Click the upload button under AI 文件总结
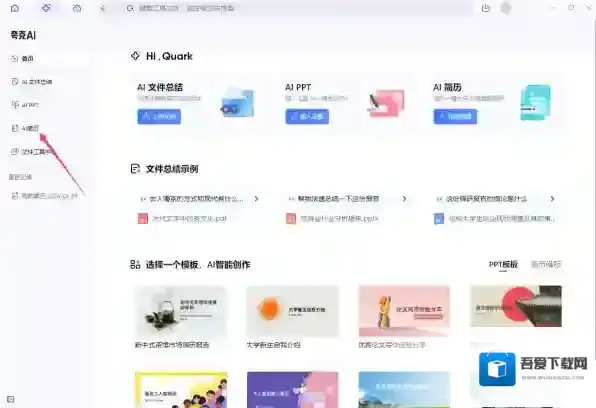The width and height of the screenshot is (596, 408). pos(159,116)
